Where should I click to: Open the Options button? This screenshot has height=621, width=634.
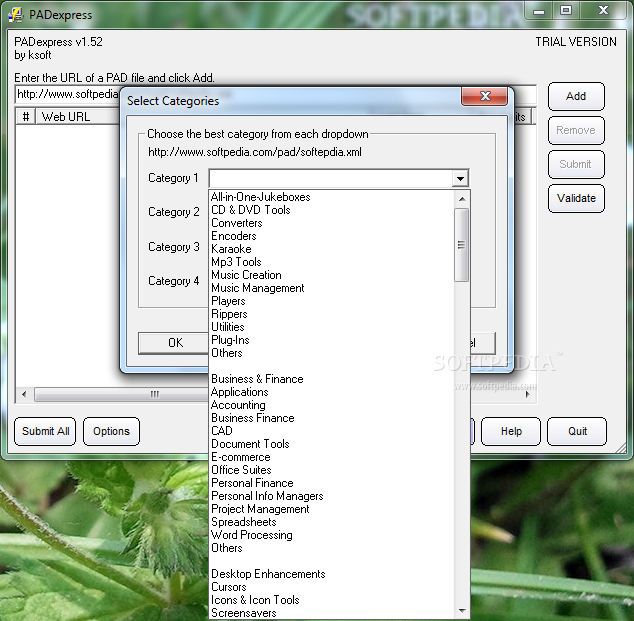coord(111,431)
